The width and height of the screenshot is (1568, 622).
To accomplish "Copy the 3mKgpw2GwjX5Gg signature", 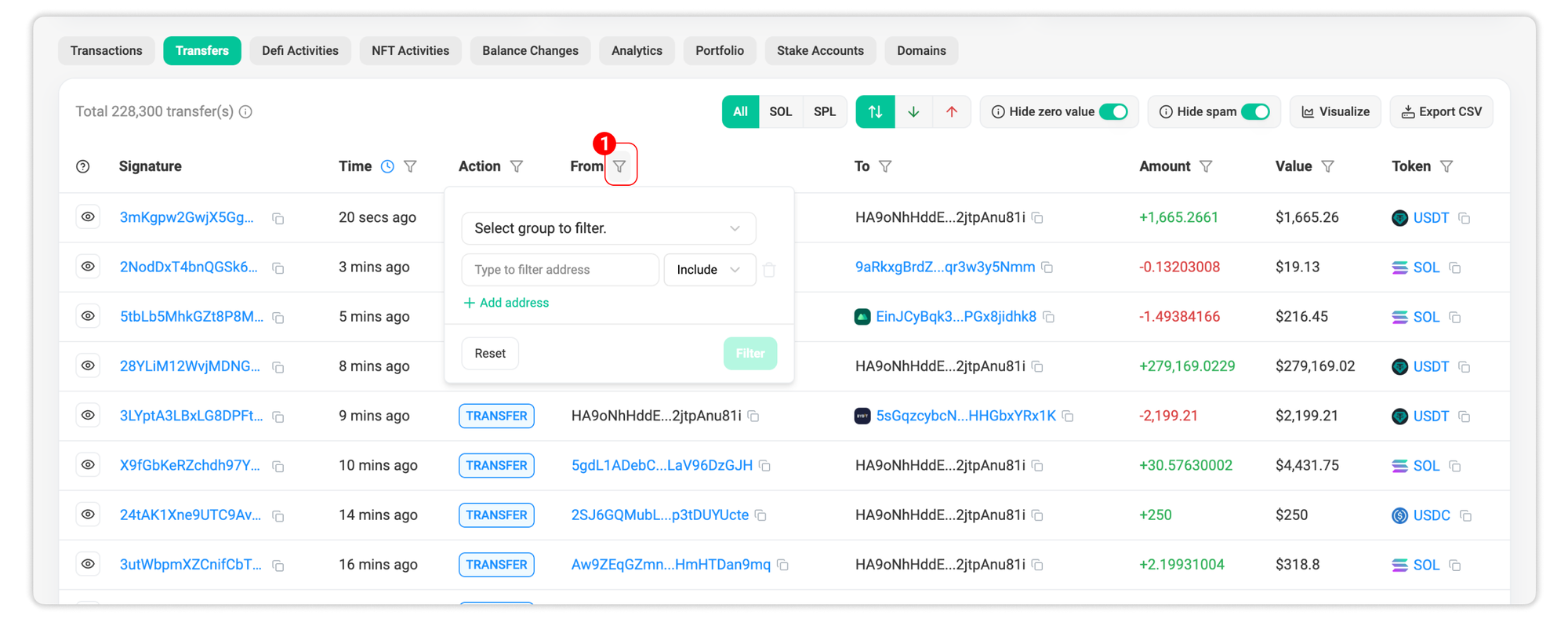I will pos(278,218).
